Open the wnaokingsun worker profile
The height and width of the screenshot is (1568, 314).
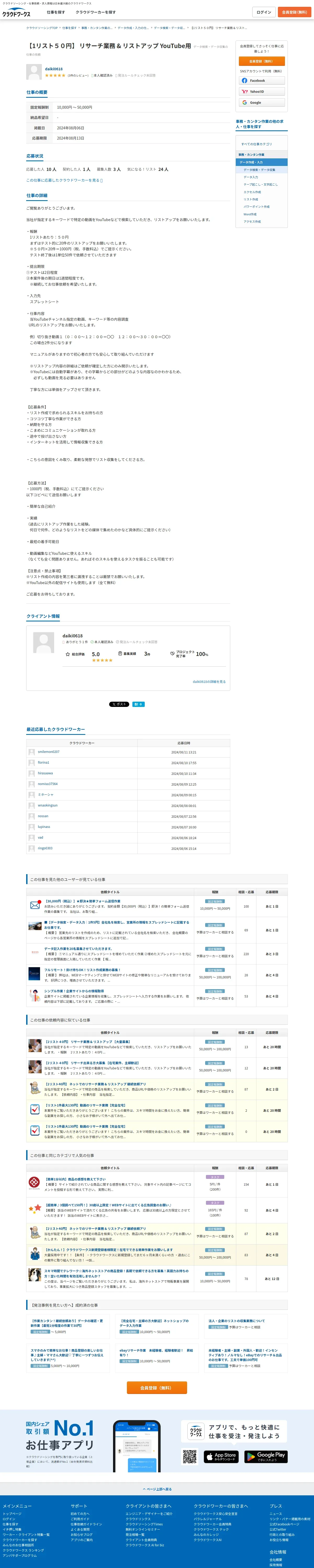tap(48, 805)
